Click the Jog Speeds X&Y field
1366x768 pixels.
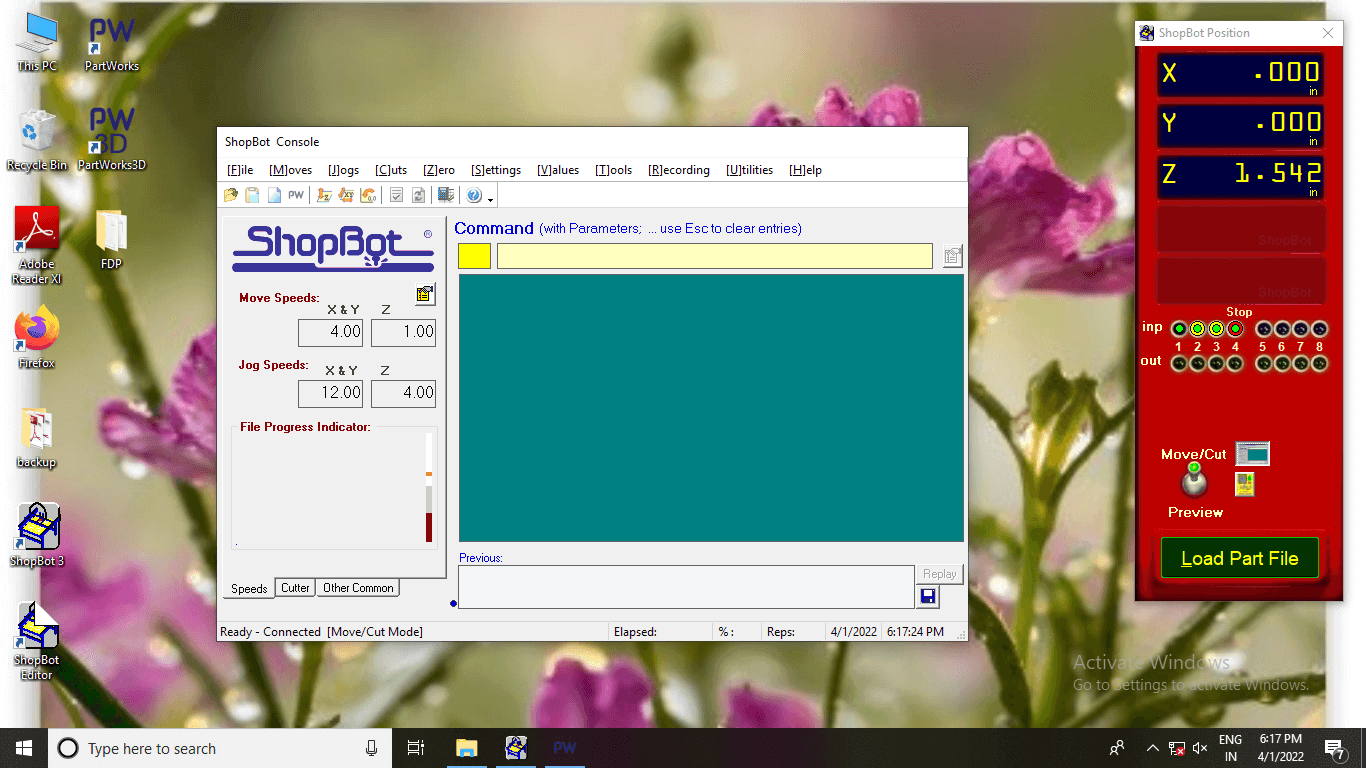click(x=330, y=393)
